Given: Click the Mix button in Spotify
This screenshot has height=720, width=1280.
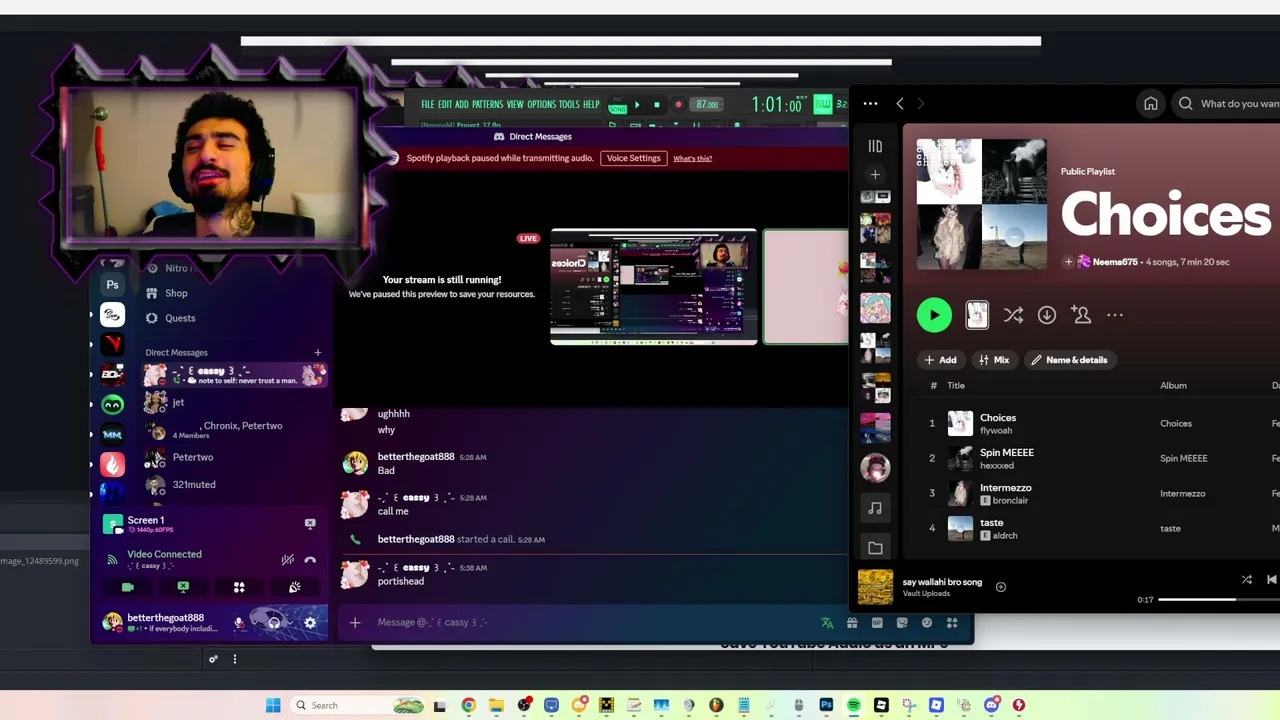Looking at the screenshot, I should click(x=994, y=360).
